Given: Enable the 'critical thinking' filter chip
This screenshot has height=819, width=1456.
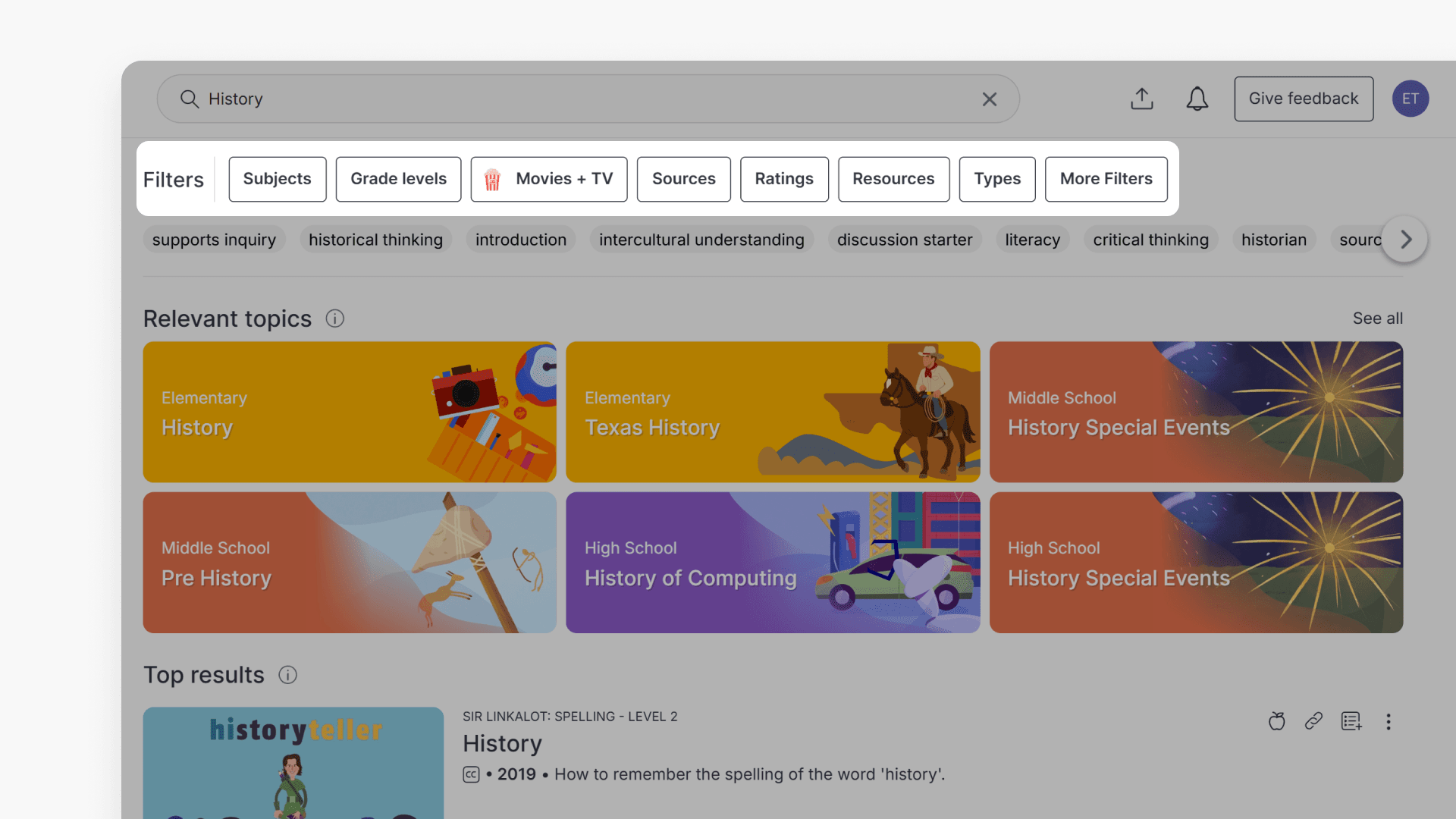Looking at the screenshot, I should [1150, 239].
